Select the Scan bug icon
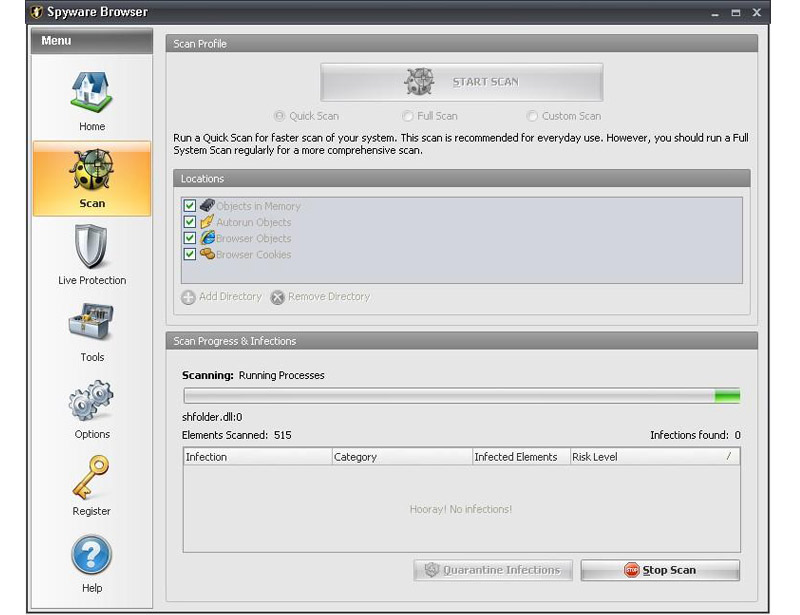The width and height of the screenshot is (800, 615). click(x=91, y=170)
